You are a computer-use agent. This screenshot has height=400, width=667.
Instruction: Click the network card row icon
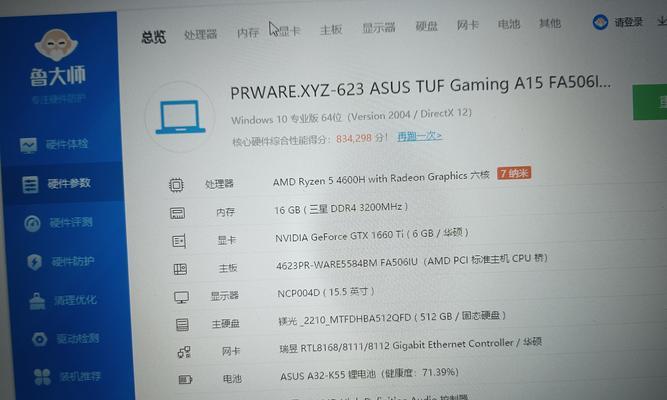tap(184, 352)
